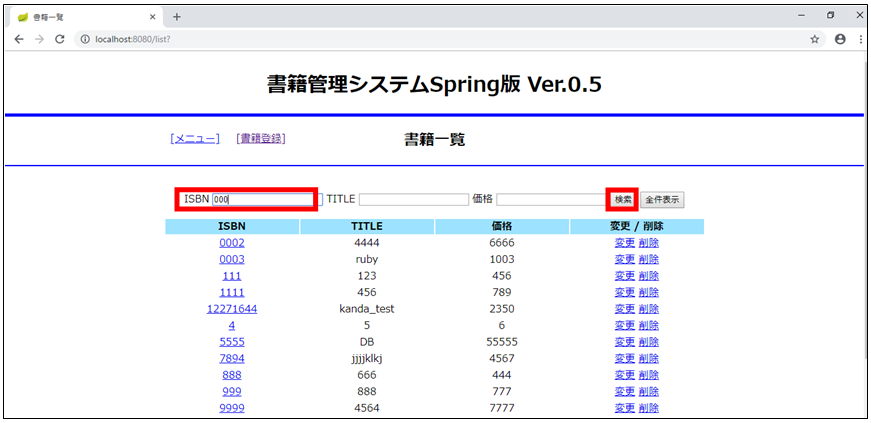This screenshot has height=423, width=871.
Task: Open ISBN 12271644 book link
Action: pos(232,309)
